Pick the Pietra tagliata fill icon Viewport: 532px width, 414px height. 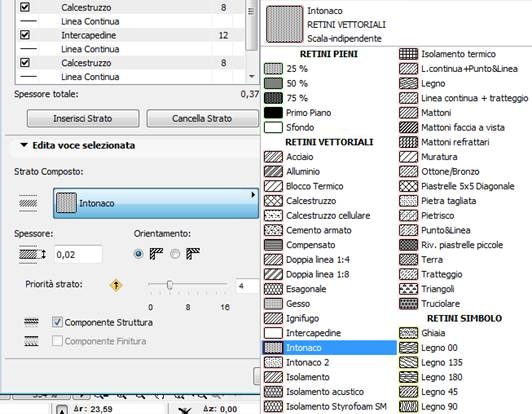408,201
